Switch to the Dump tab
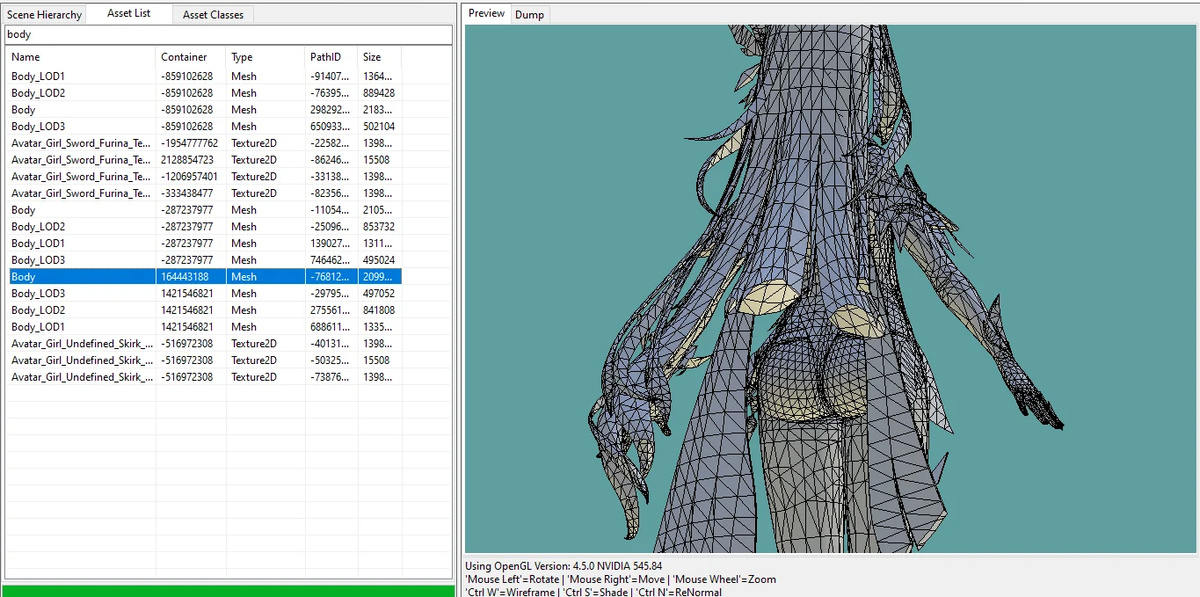This screenshot has height=597, width=1200. pos(529,15)
